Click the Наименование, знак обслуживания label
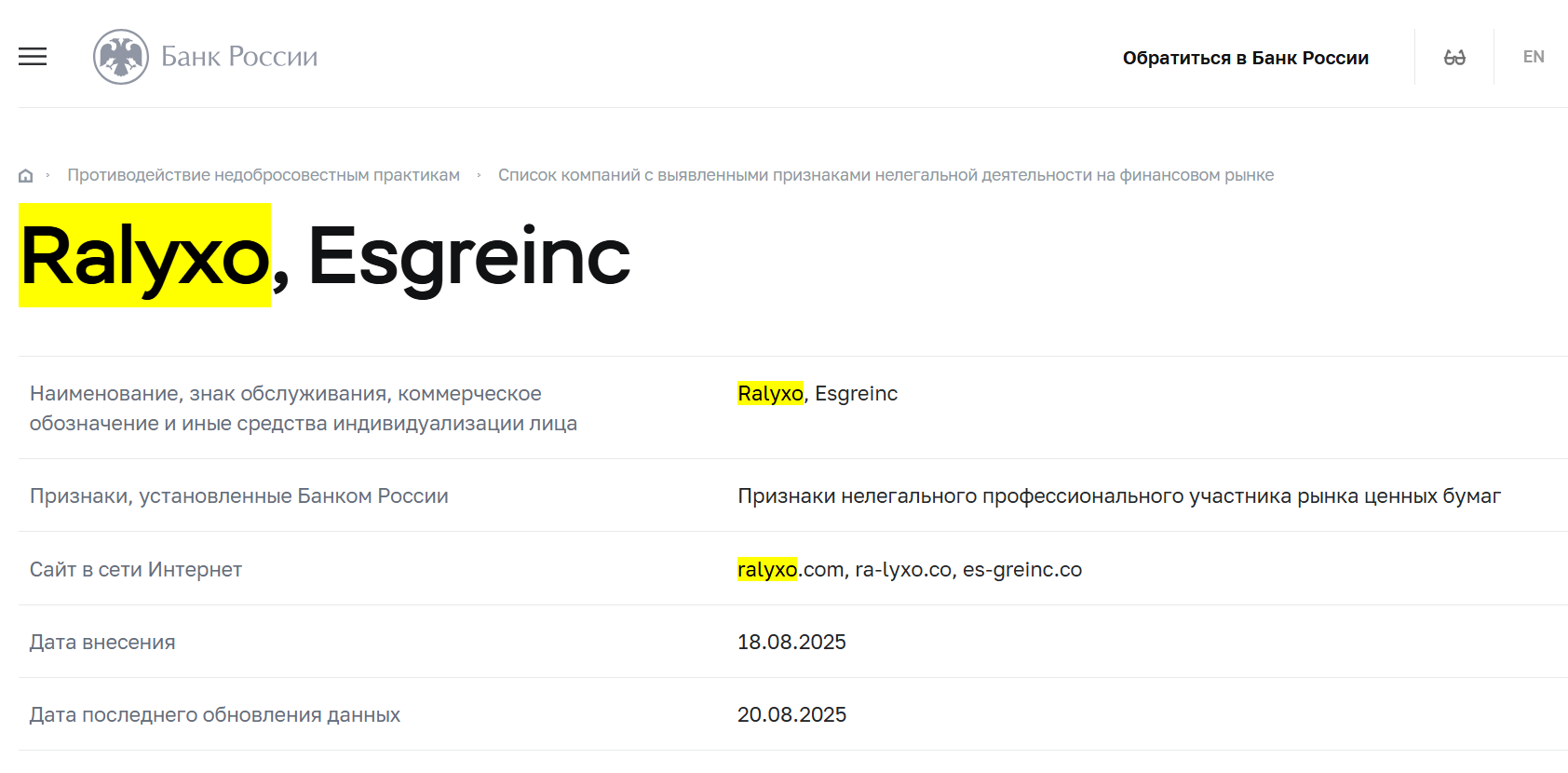The width and height of the screenshot is (1568, 773). point(304,408)
